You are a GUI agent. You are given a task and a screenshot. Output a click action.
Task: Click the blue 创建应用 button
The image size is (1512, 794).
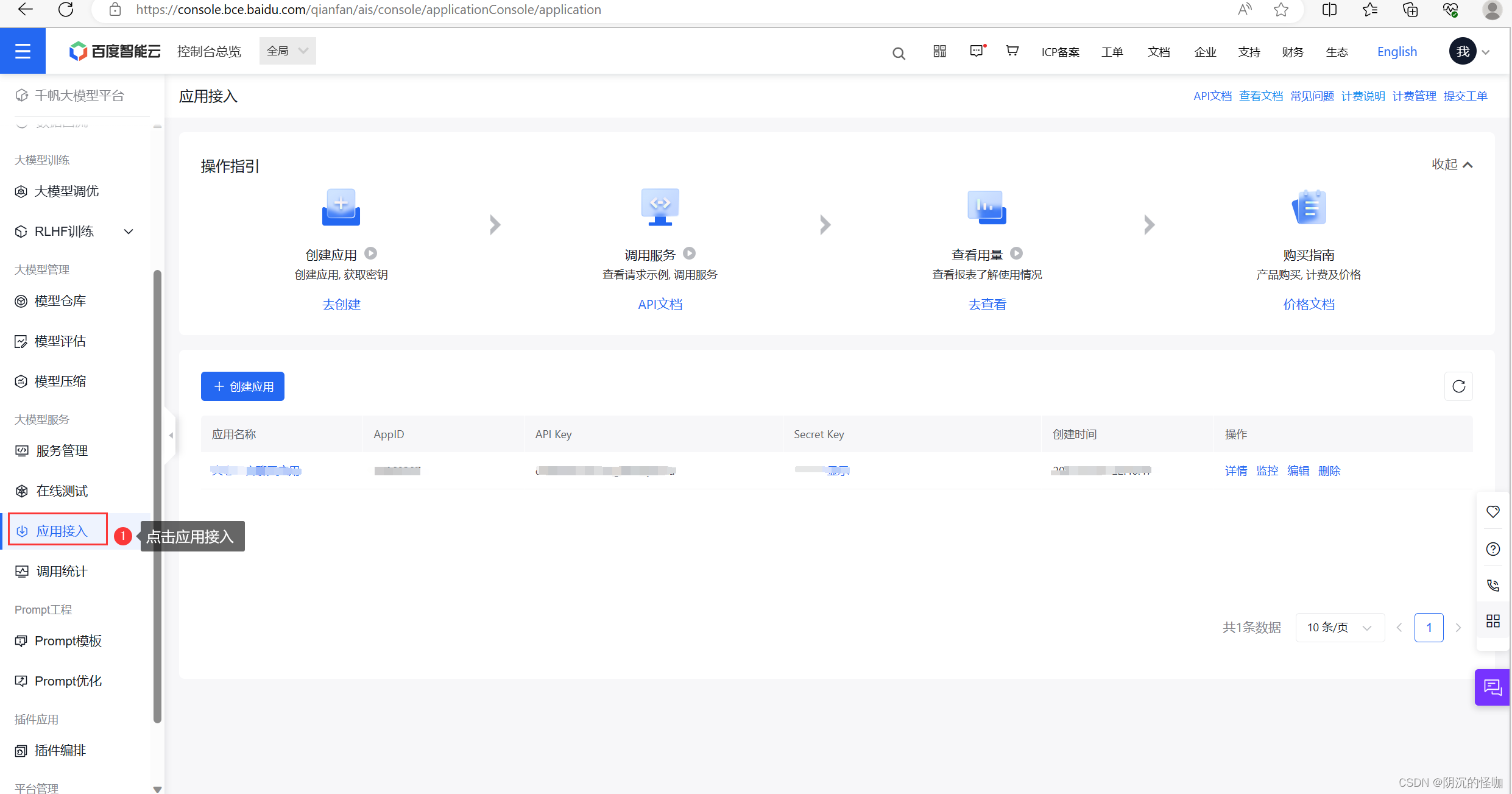pyautogui.click(x=242, y=386)
